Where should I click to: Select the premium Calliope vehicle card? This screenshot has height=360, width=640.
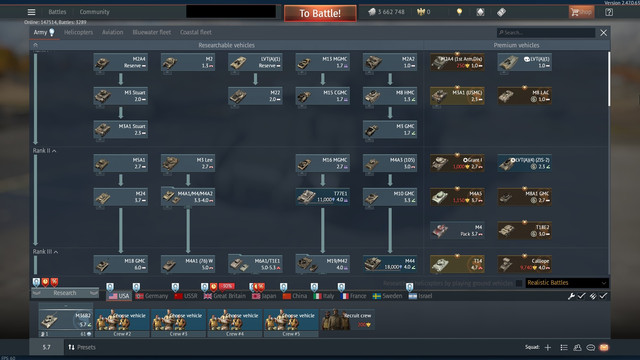click(x=524, y=264)
